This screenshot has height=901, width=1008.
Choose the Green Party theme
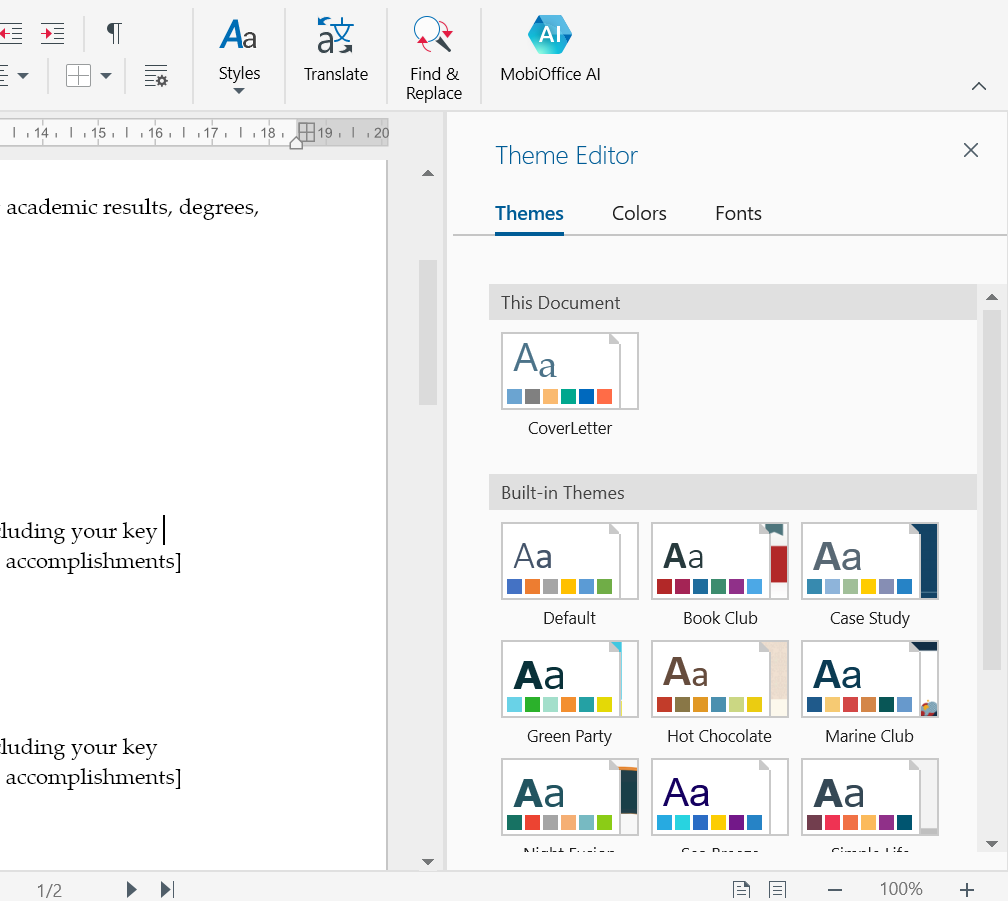coord(570,679)
